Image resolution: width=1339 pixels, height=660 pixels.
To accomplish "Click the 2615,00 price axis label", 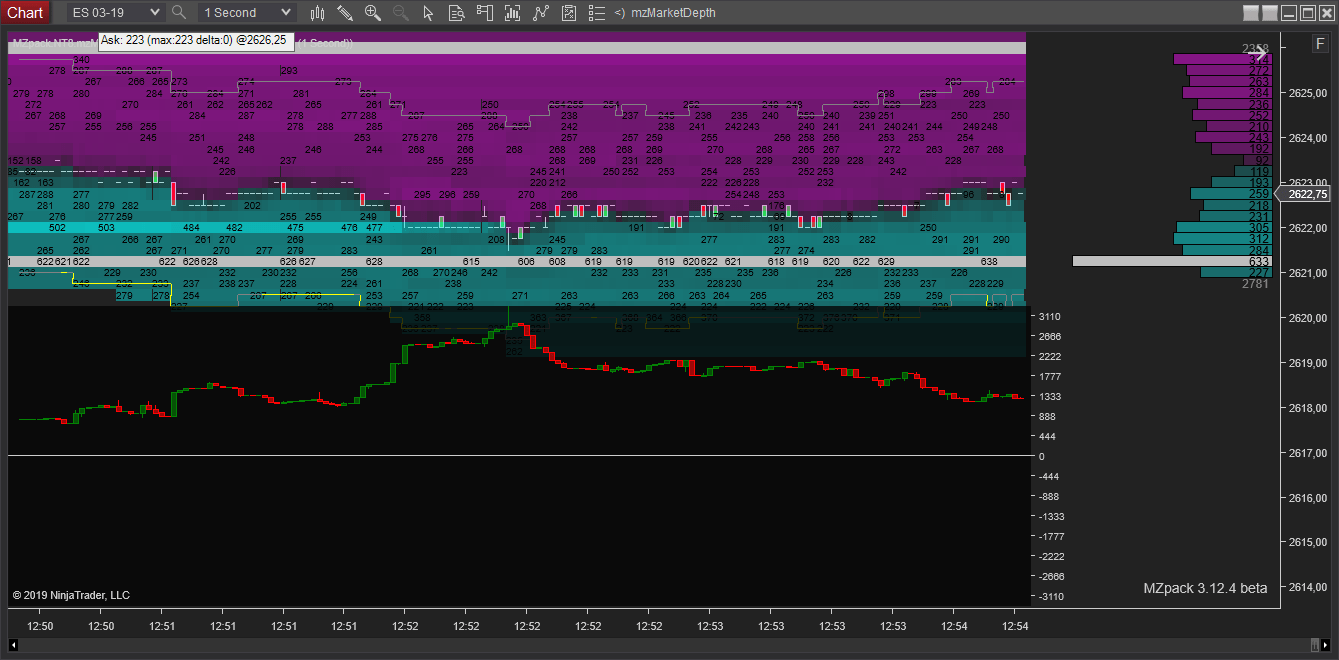I will pyautogui.click(x=1308, y=542).
